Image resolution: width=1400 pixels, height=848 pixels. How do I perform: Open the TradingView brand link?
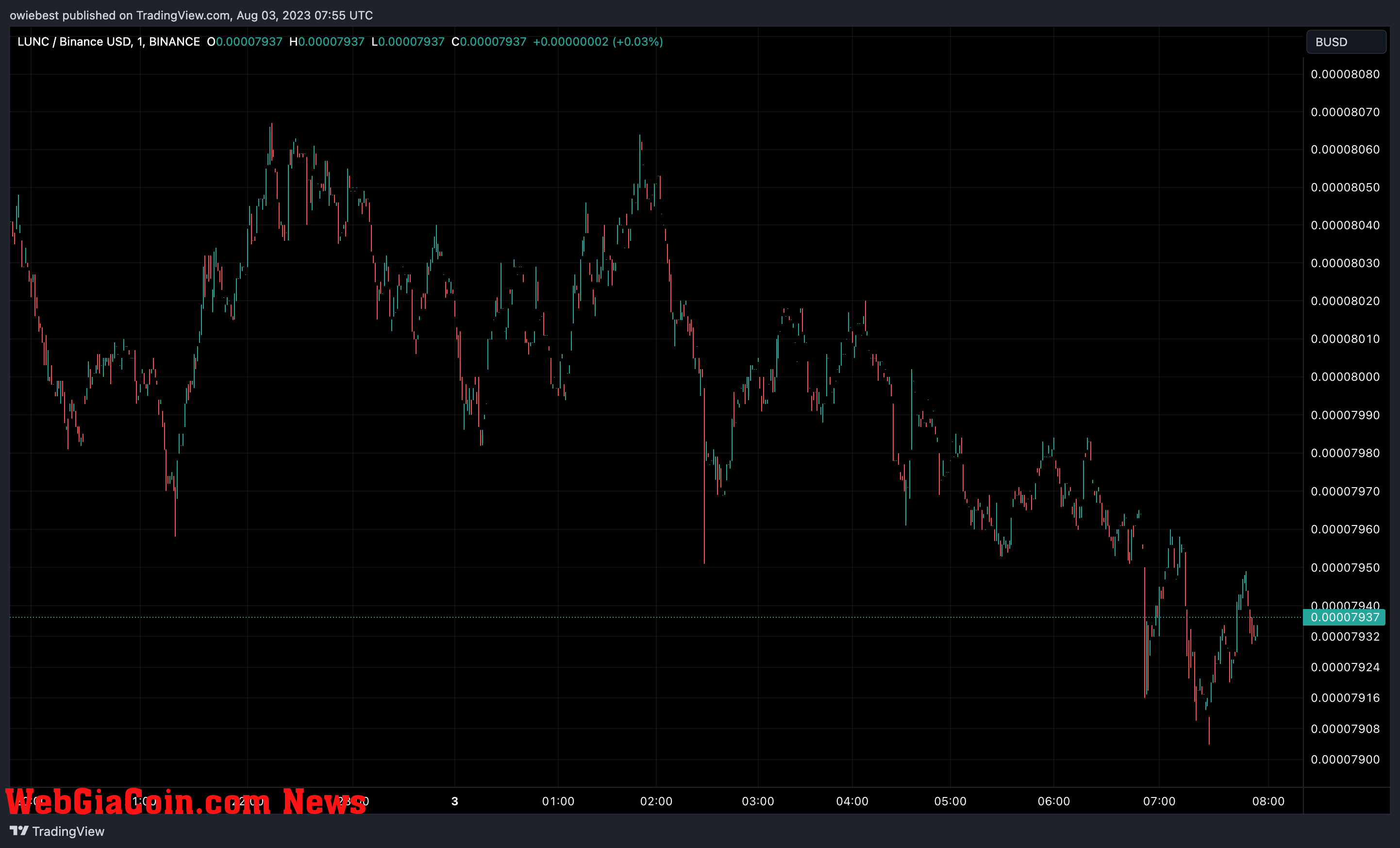coord(57,831)
